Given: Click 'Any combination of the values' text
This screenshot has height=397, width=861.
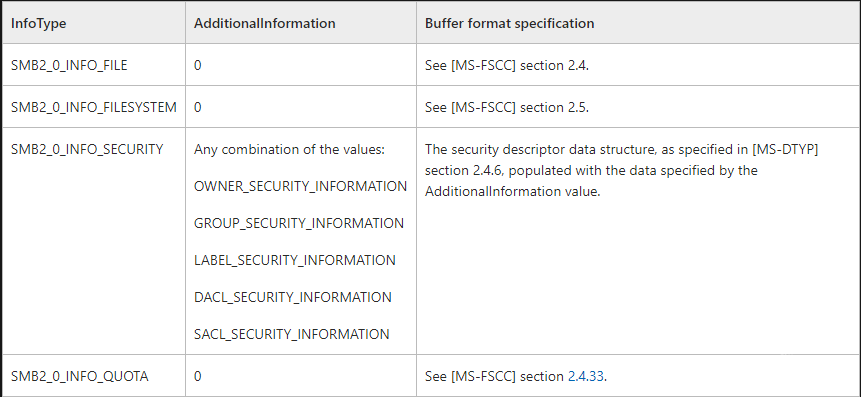Looking at the screenshot, I should [289, 149].
